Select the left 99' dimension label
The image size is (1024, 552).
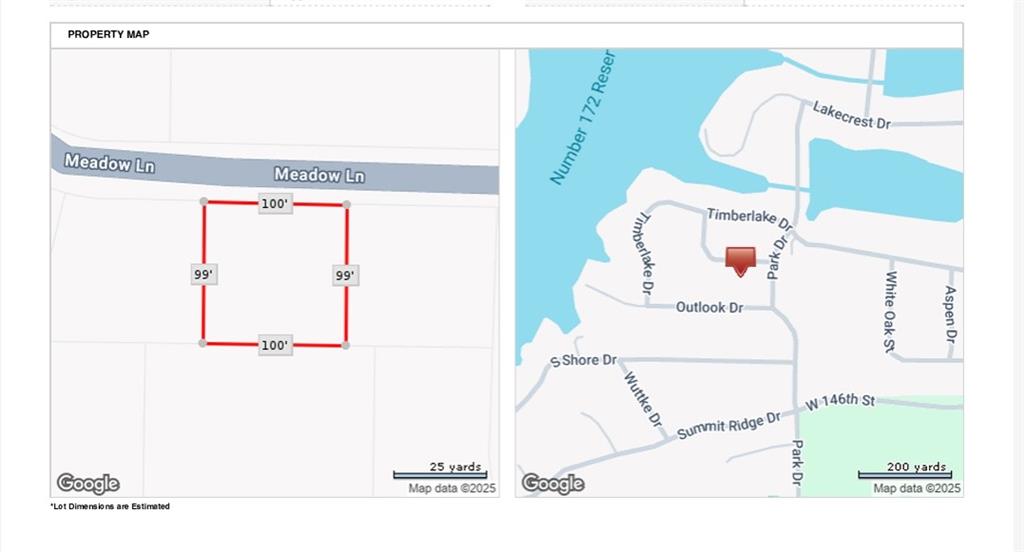coord(204,274)
